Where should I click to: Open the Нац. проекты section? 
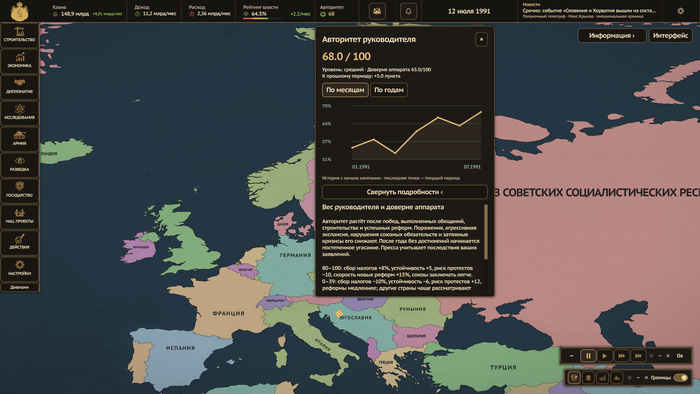19,216
